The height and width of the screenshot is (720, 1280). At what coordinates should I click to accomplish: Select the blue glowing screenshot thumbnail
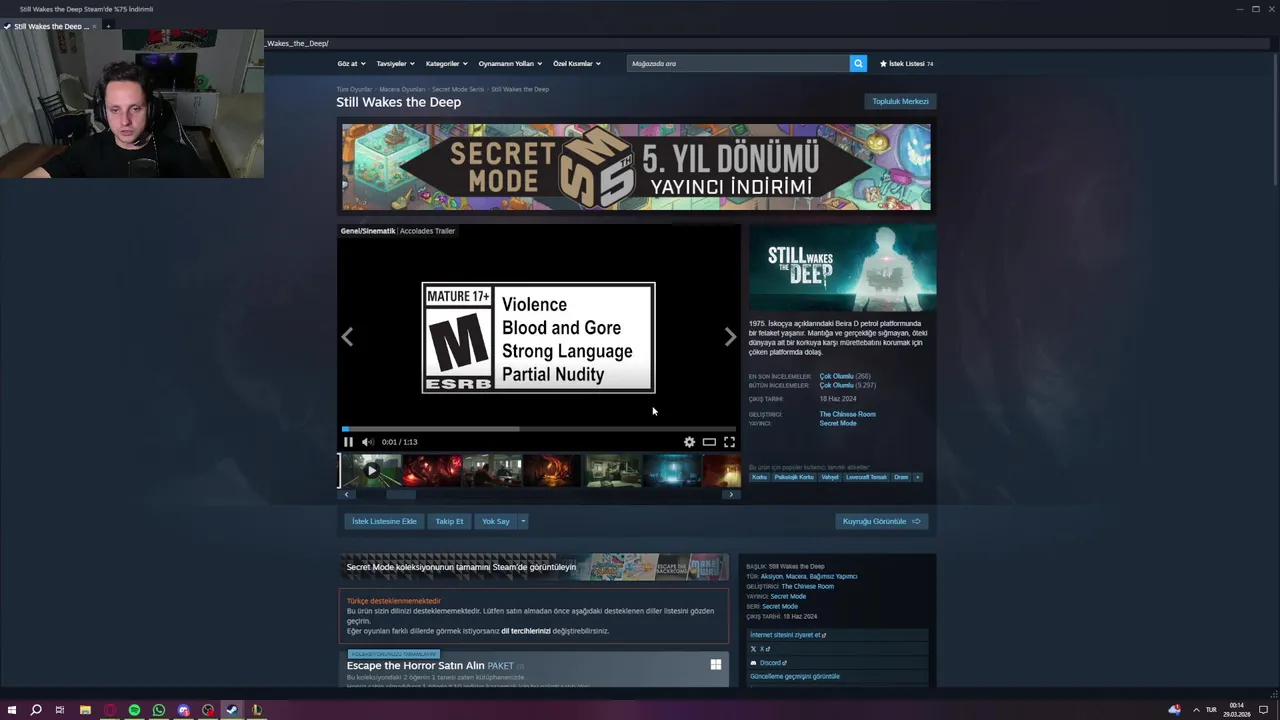(672, 470)
